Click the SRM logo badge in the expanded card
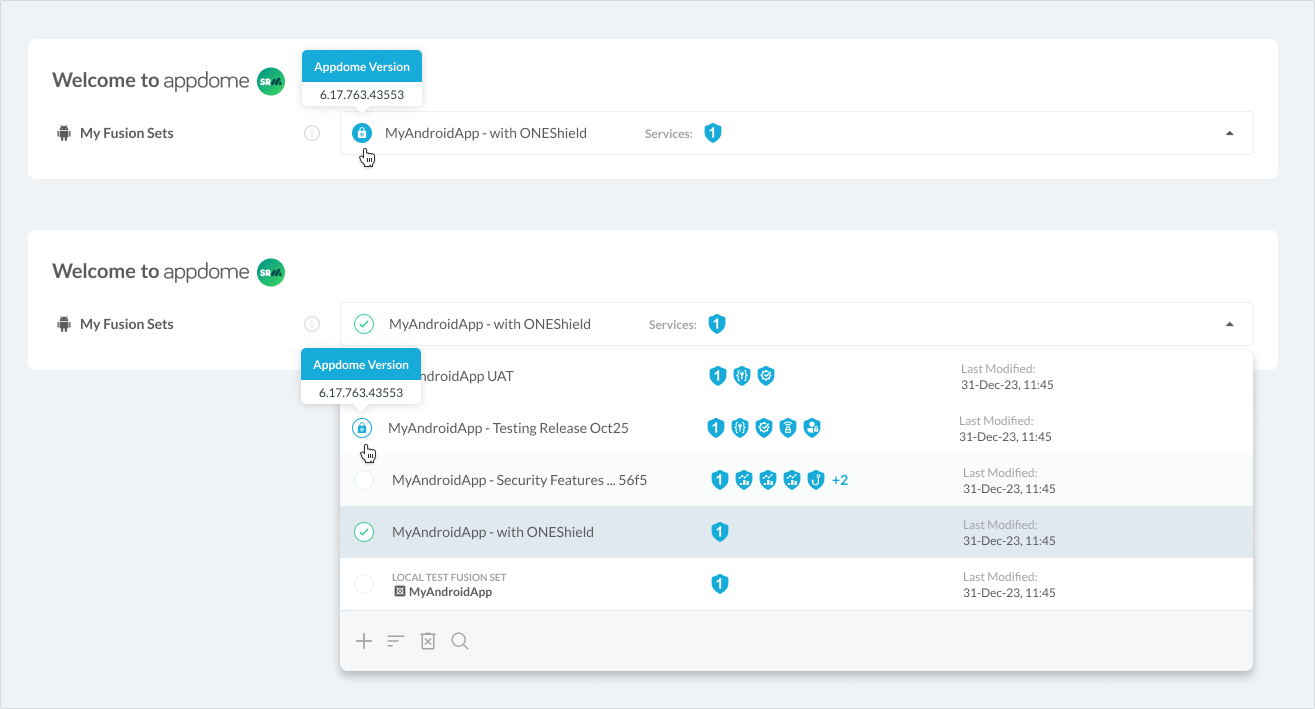The height and width of the screenshot is (709, 1315). pos(271,272)
